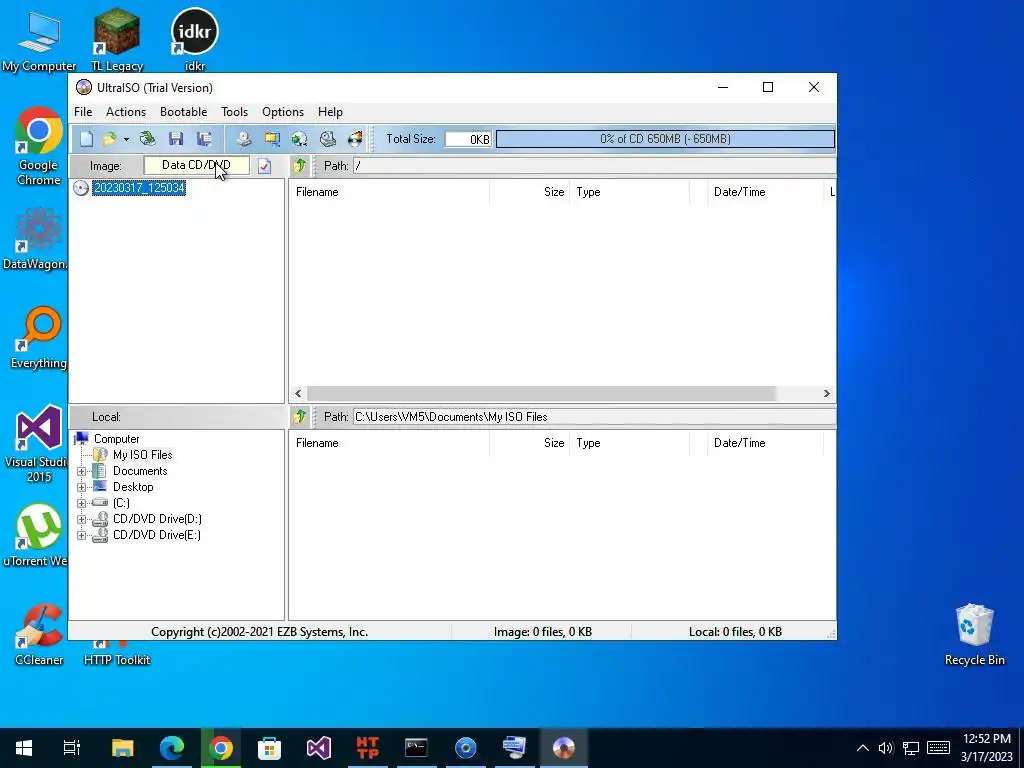
Task: Open the Help menu
Action: click(x=330, y=112)
